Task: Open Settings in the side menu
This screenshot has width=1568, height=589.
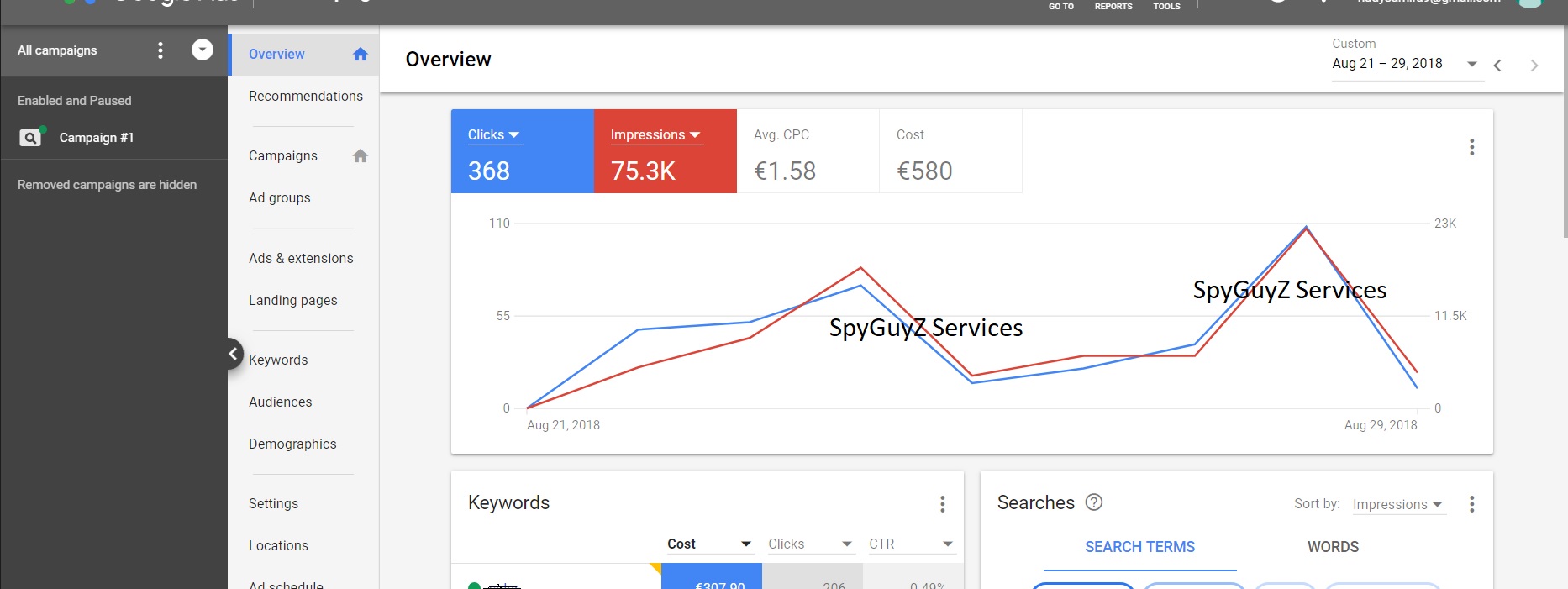Action: pyautogui.click(x=273, y=503)
